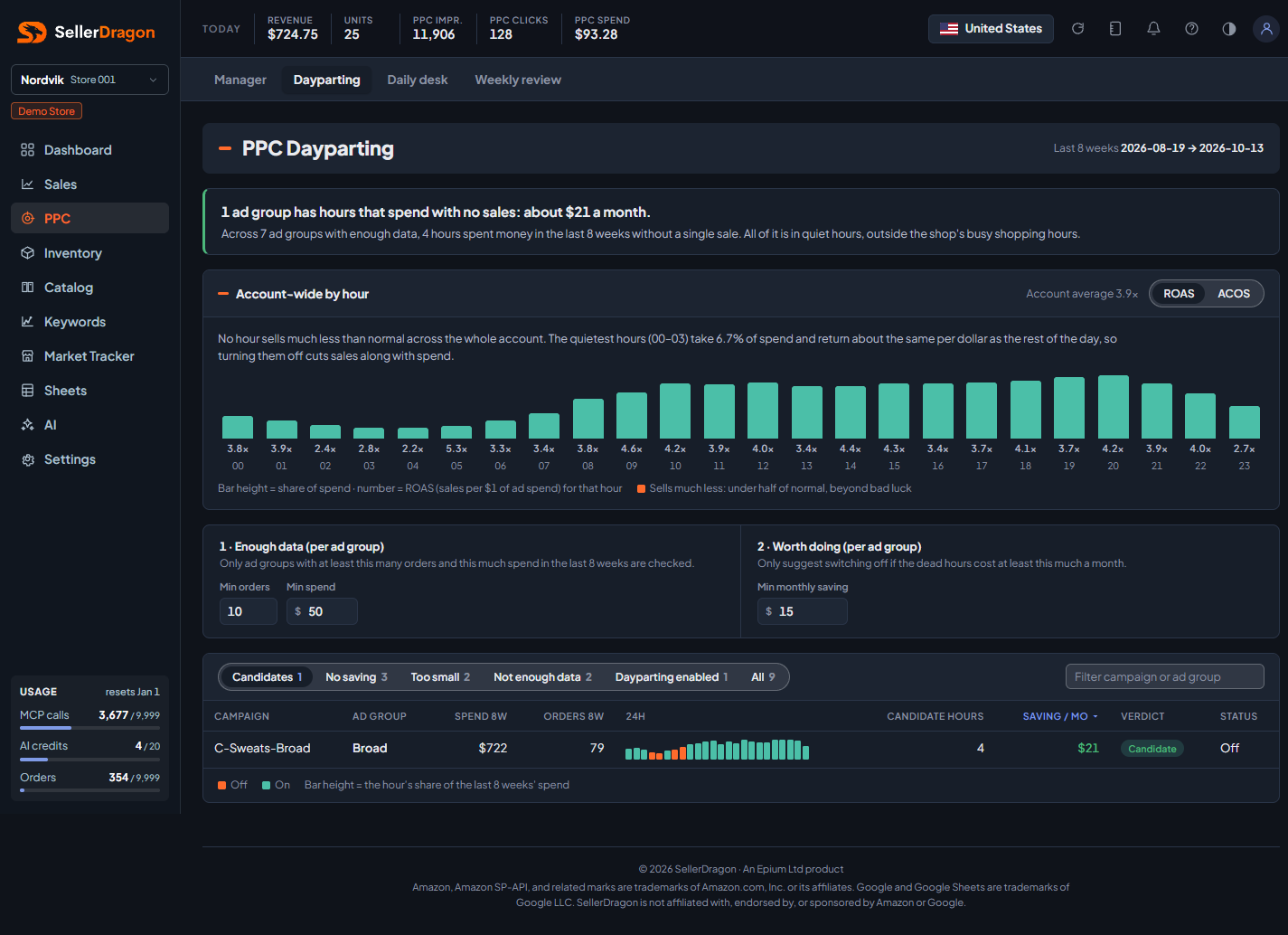This screenshot has height=935, width=1288.
Task: Show the No saving filter
Action: click(356, 677)
